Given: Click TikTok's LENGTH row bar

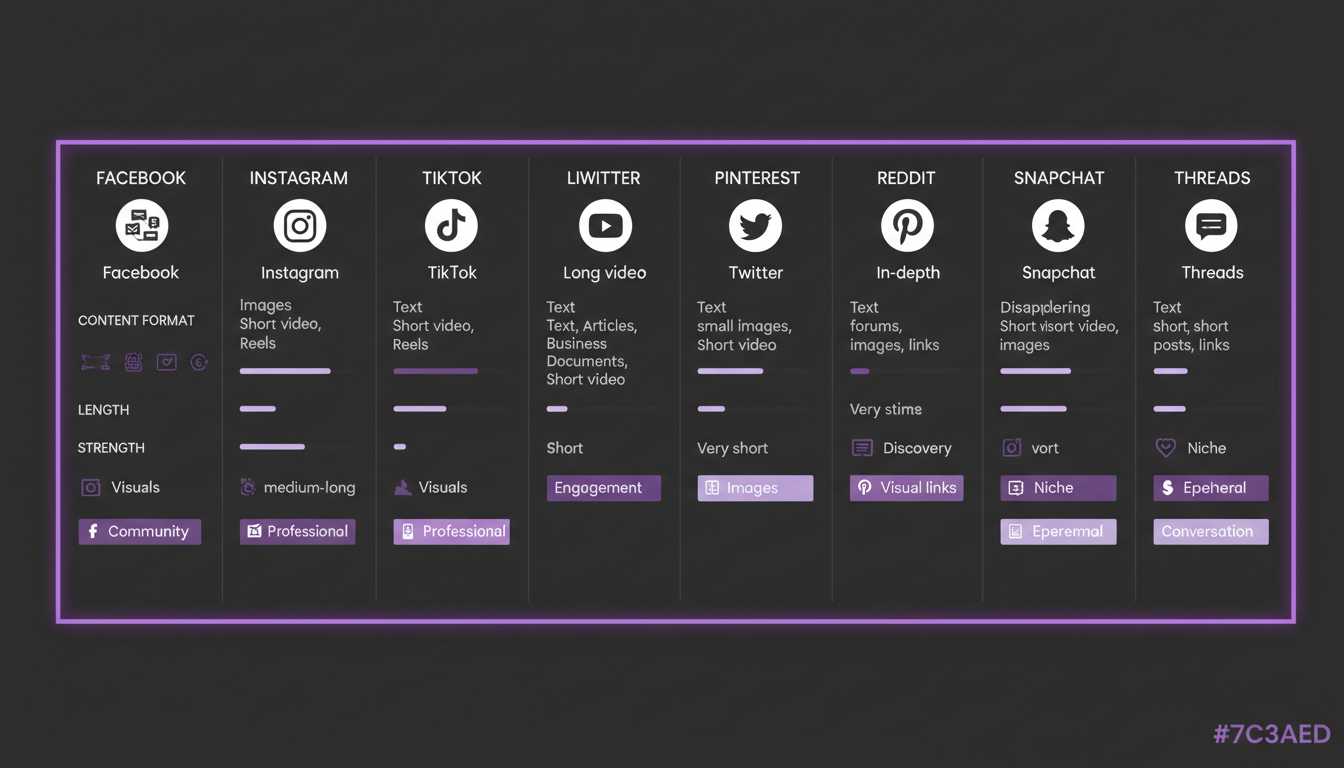Looking at the screenshot, I should pyautogui.click(x=420, y=409).
